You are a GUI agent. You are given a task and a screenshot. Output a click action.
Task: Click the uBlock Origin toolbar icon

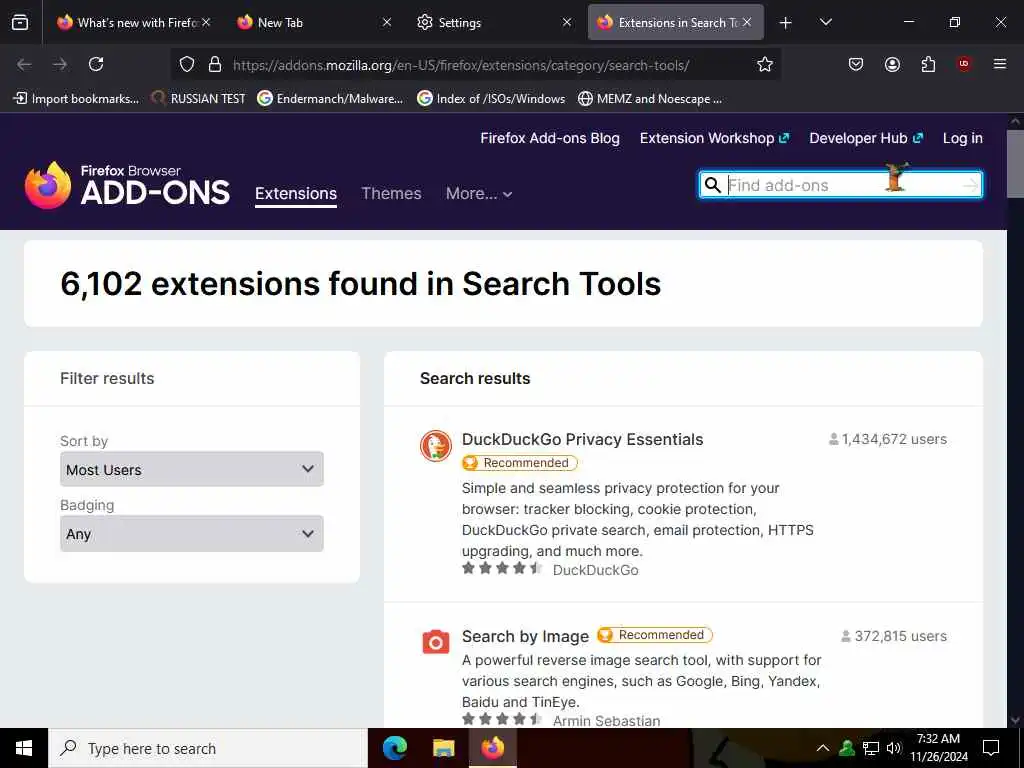click(x=964, y=64)
